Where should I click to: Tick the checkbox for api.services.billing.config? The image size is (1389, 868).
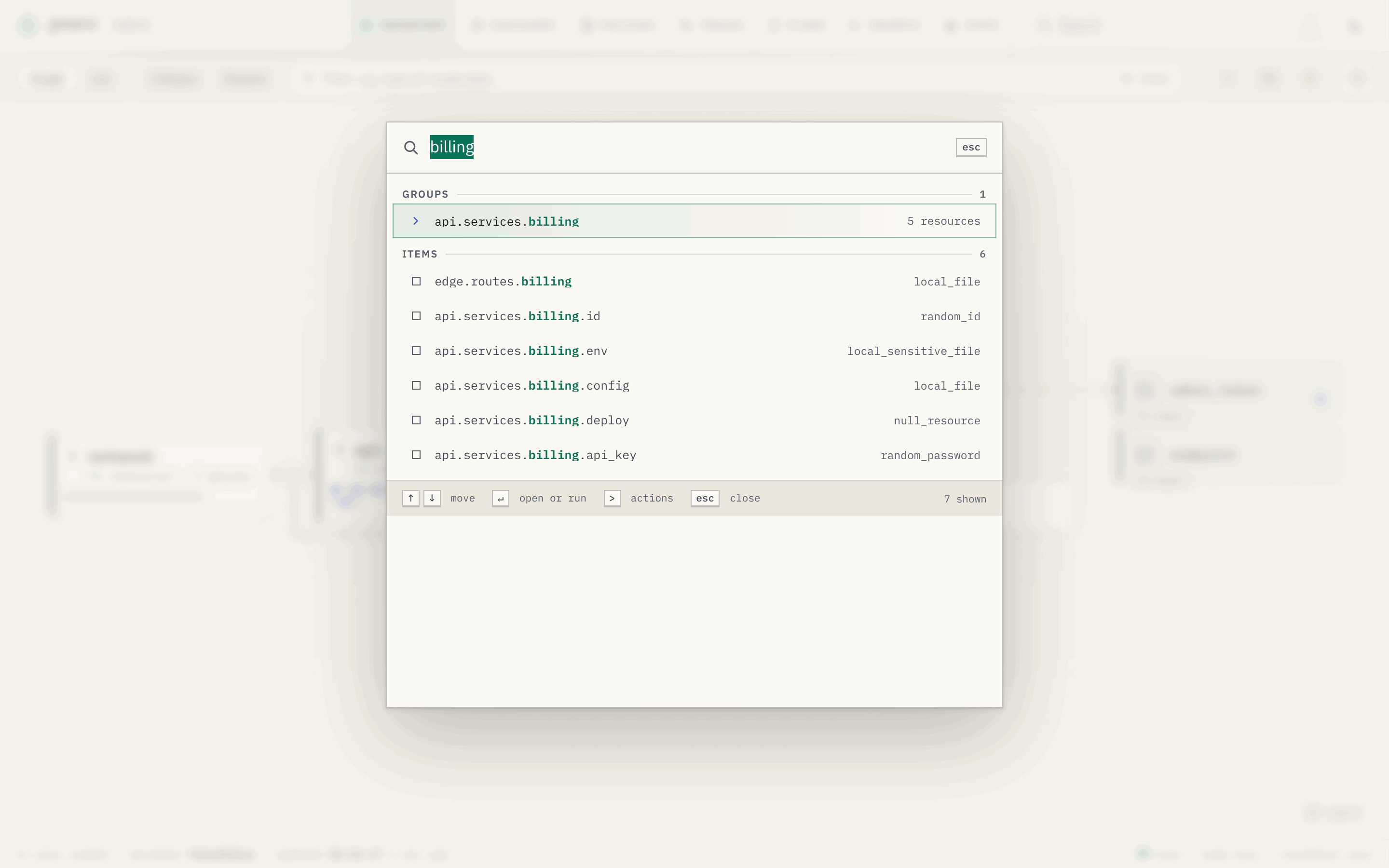click(x=416, y=386)
